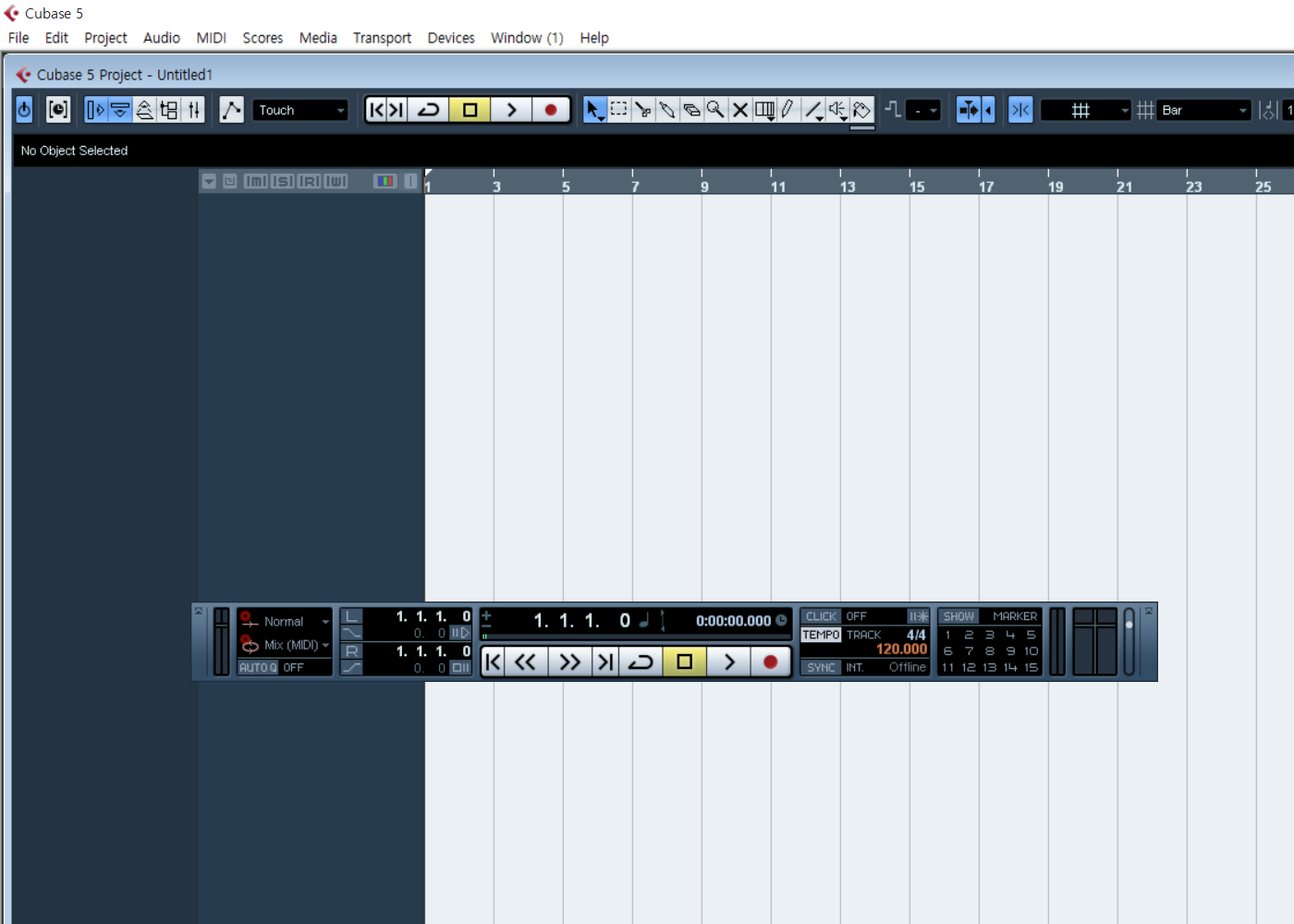
Task: Select the Play speaker tool
Action: pos(837,110)
